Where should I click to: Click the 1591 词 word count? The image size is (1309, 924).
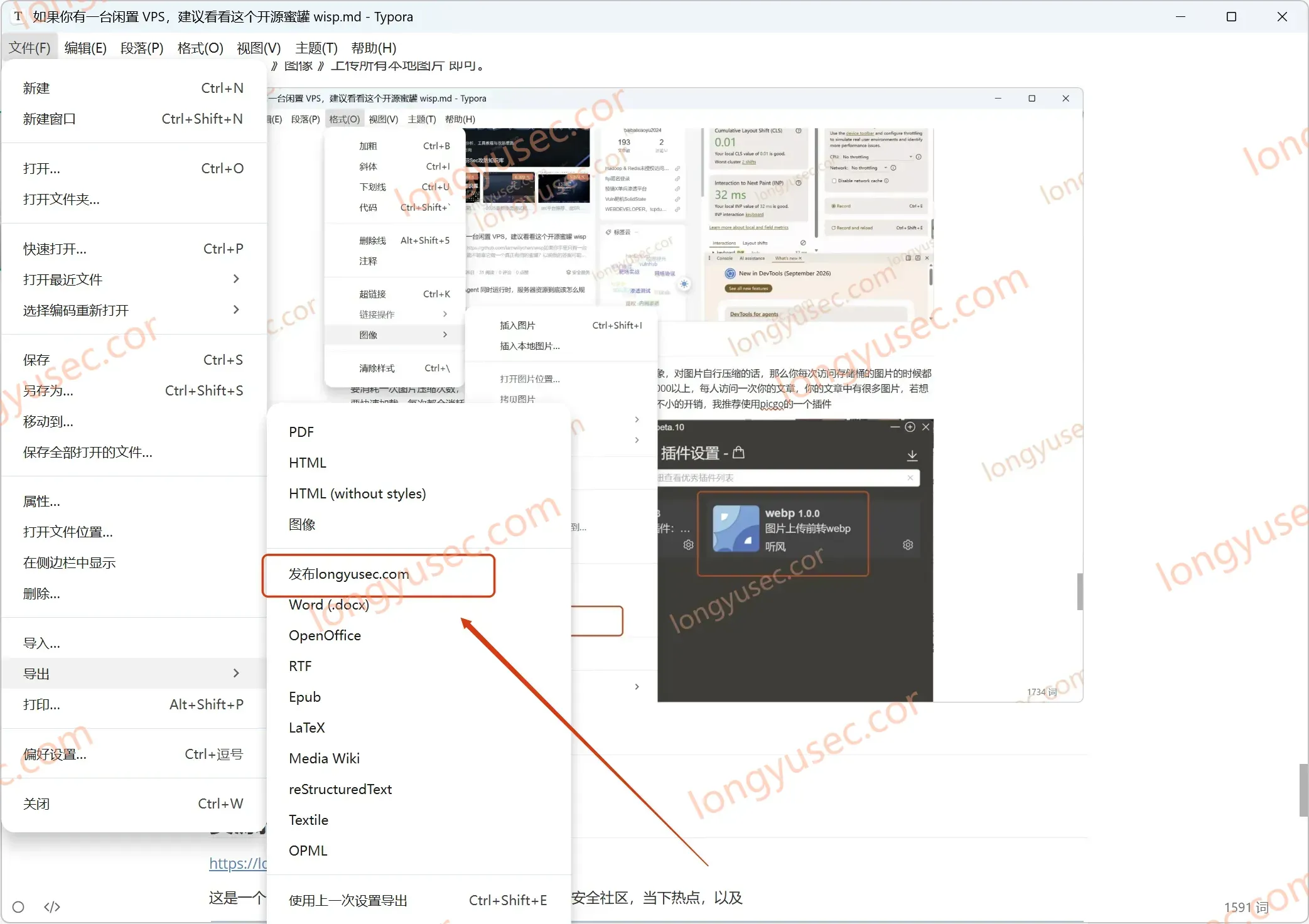(1246, 907)
